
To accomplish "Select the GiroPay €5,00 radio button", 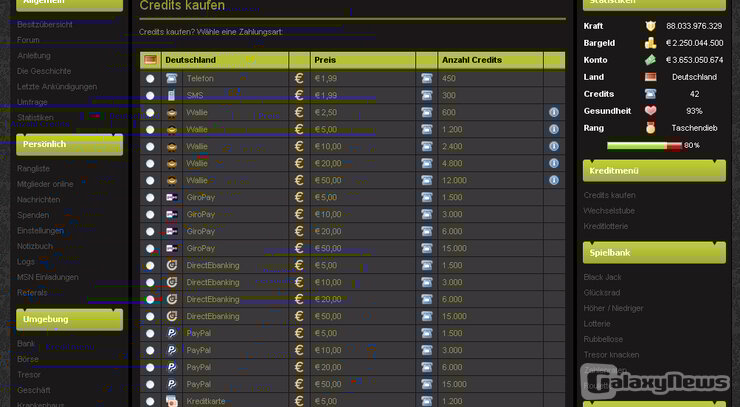I will click(150, 198).
